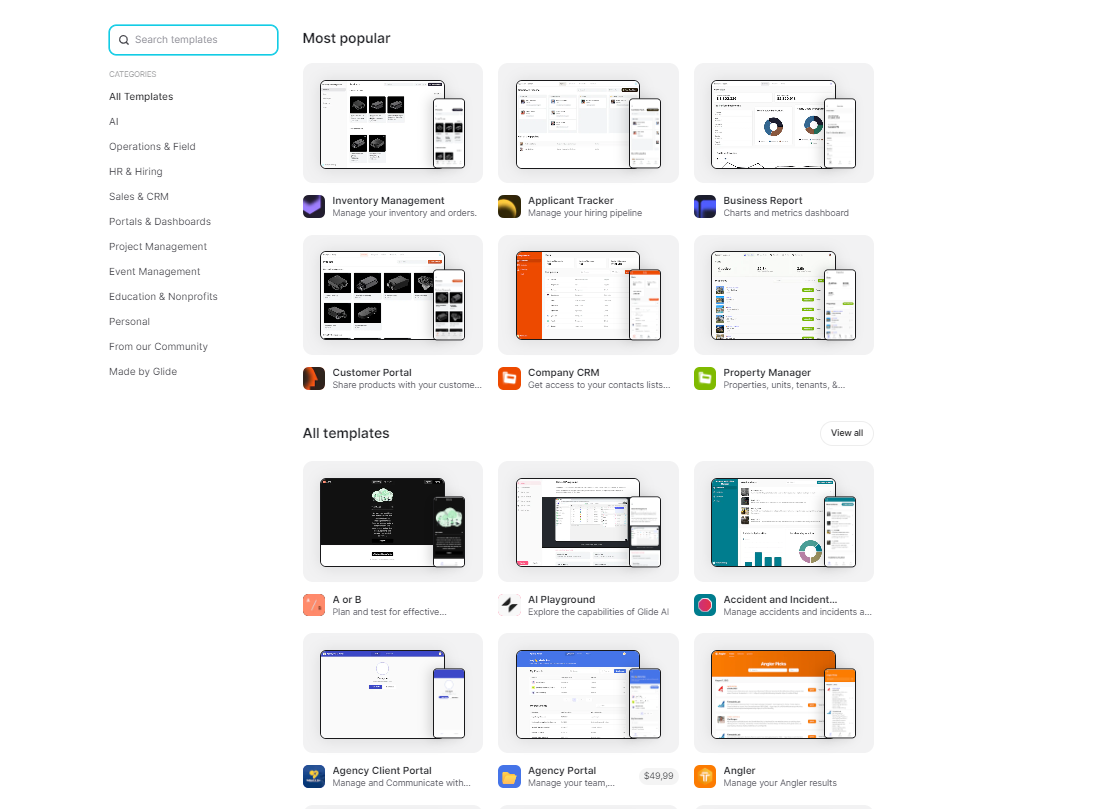This screenshot has width=1096, height=809.
Task: Open the Inventory Management template title
Action: (x=388, y=201)
